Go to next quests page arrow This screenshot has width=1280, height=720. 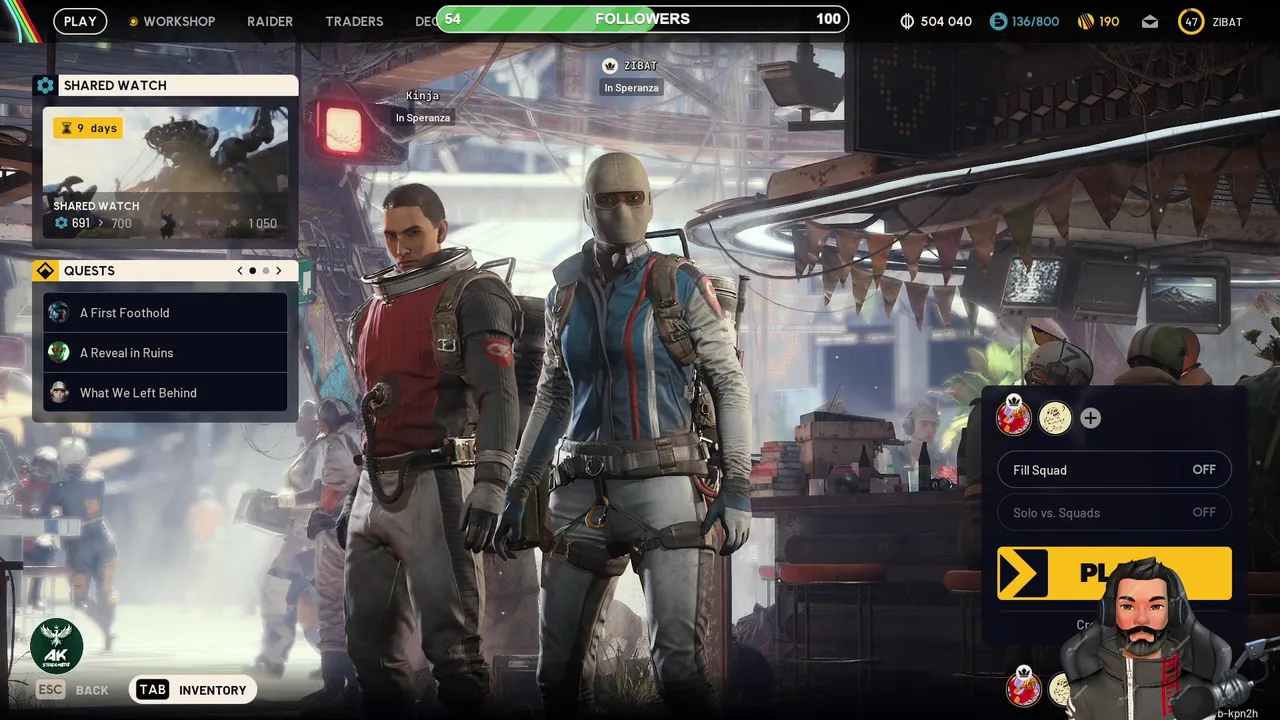tap(278, 271)
